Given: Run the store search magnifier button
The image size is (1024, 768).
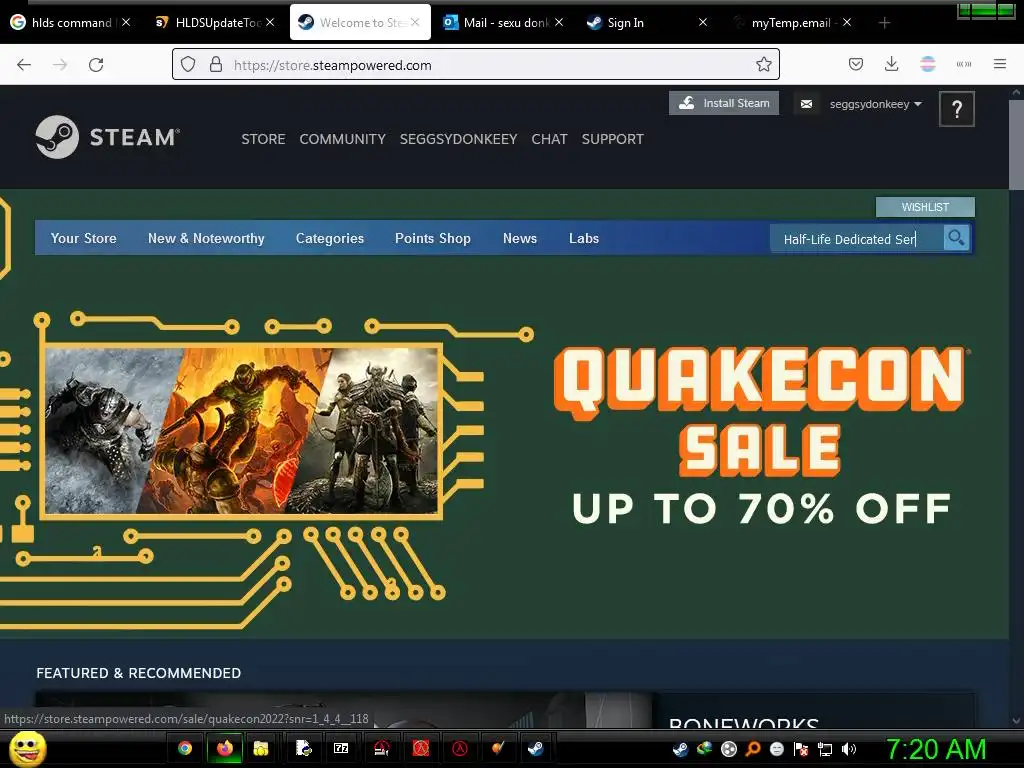Looking at the screenshot, I should tap(956, 238).
